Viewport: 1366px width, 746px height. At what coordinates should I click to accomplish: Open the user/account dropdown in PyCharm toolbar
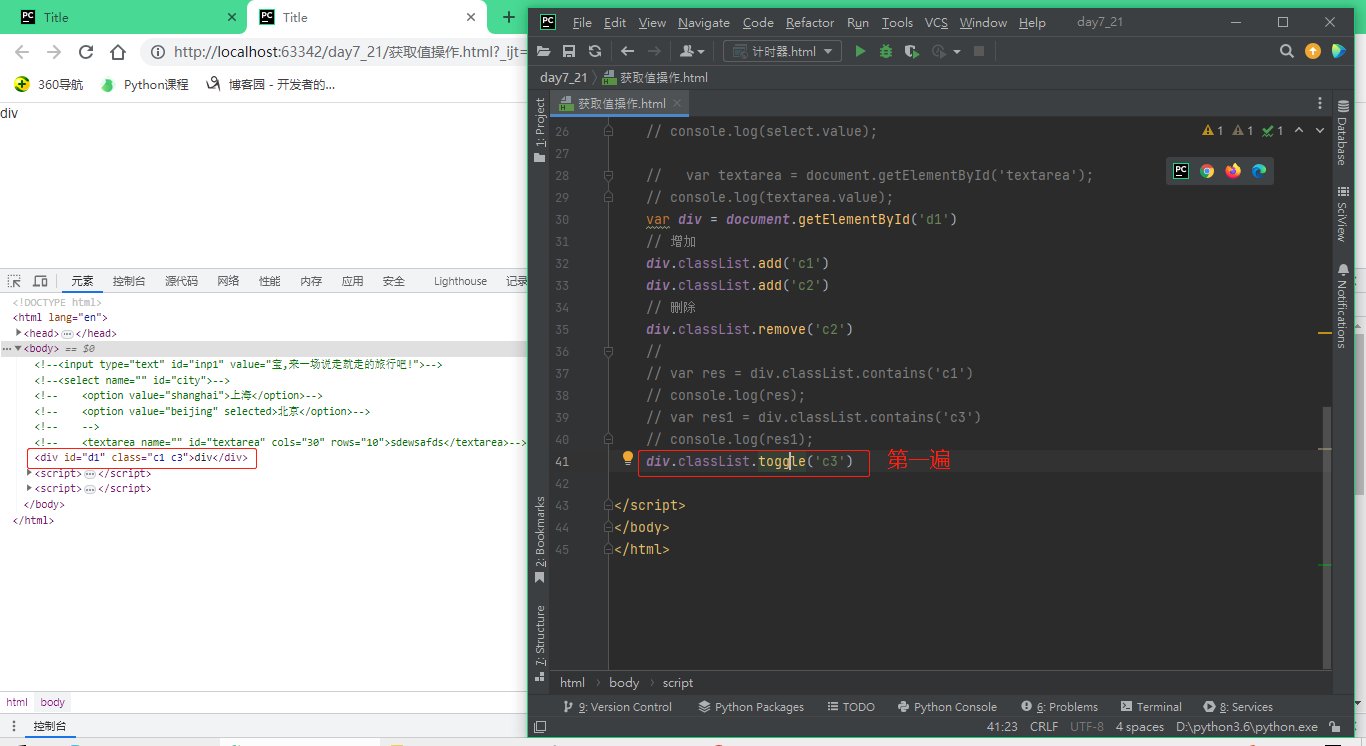692,51
